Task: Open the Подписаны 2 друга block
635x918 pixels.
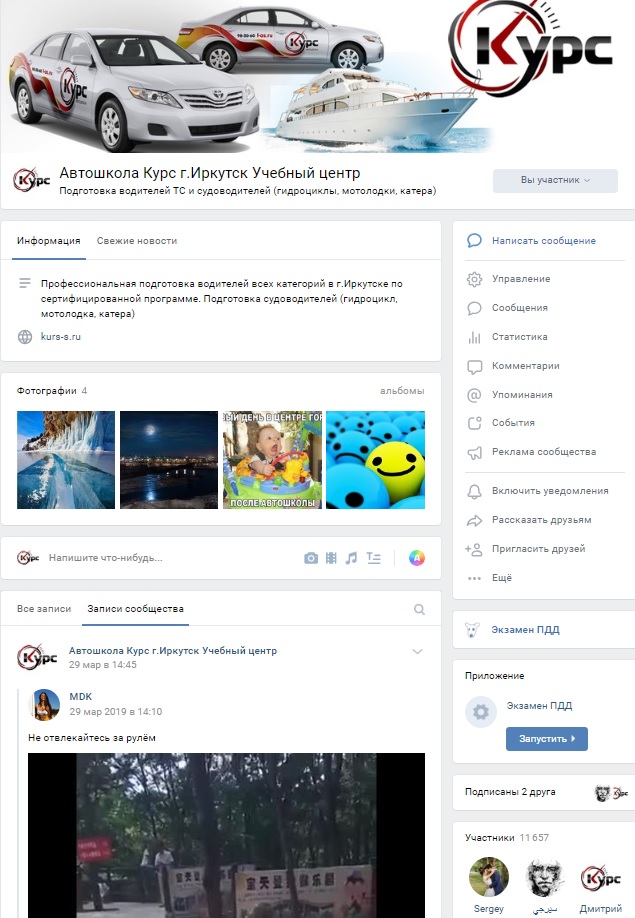Action: tap(544, 792)
